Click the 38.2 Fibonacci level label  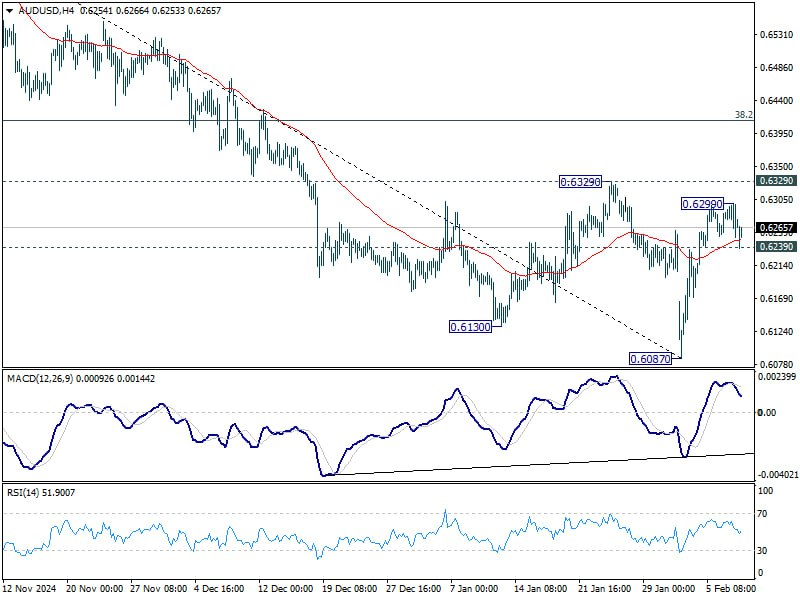[x=743, y=115]
